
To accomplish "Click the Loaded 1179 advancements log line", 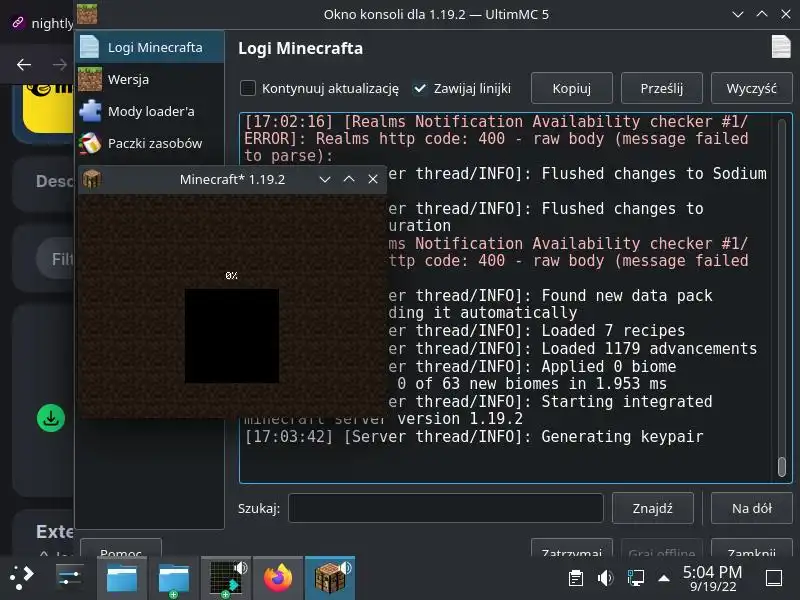I will (572, 348).
